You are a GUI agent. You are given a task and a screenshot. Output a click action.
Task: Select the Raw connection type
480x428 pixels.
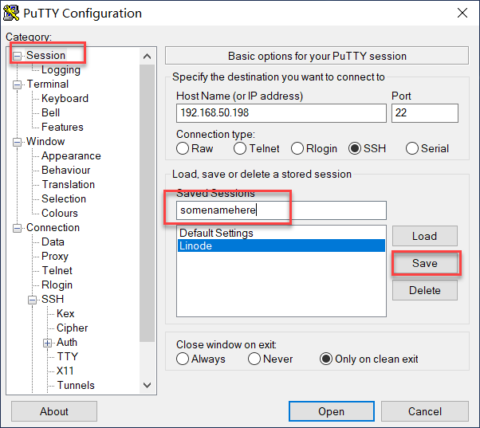(x=195, y=148)
